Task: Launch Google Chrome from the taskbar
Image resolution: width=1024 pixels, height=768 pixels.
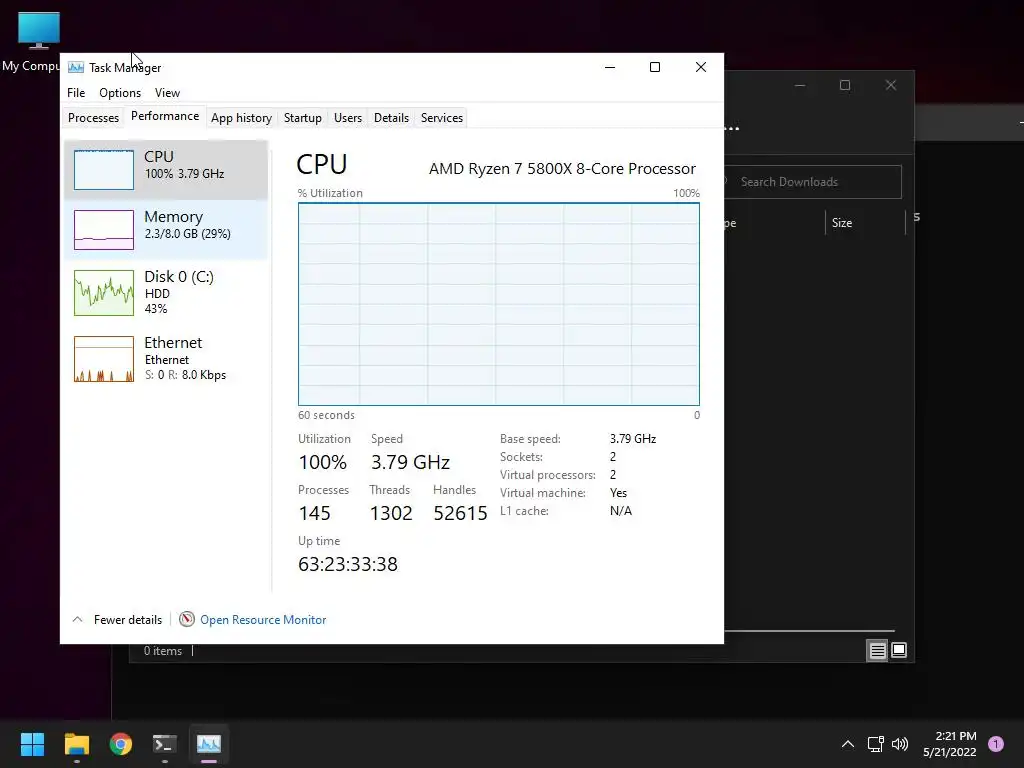Action: pyautogui.click(x=121, y=744)
